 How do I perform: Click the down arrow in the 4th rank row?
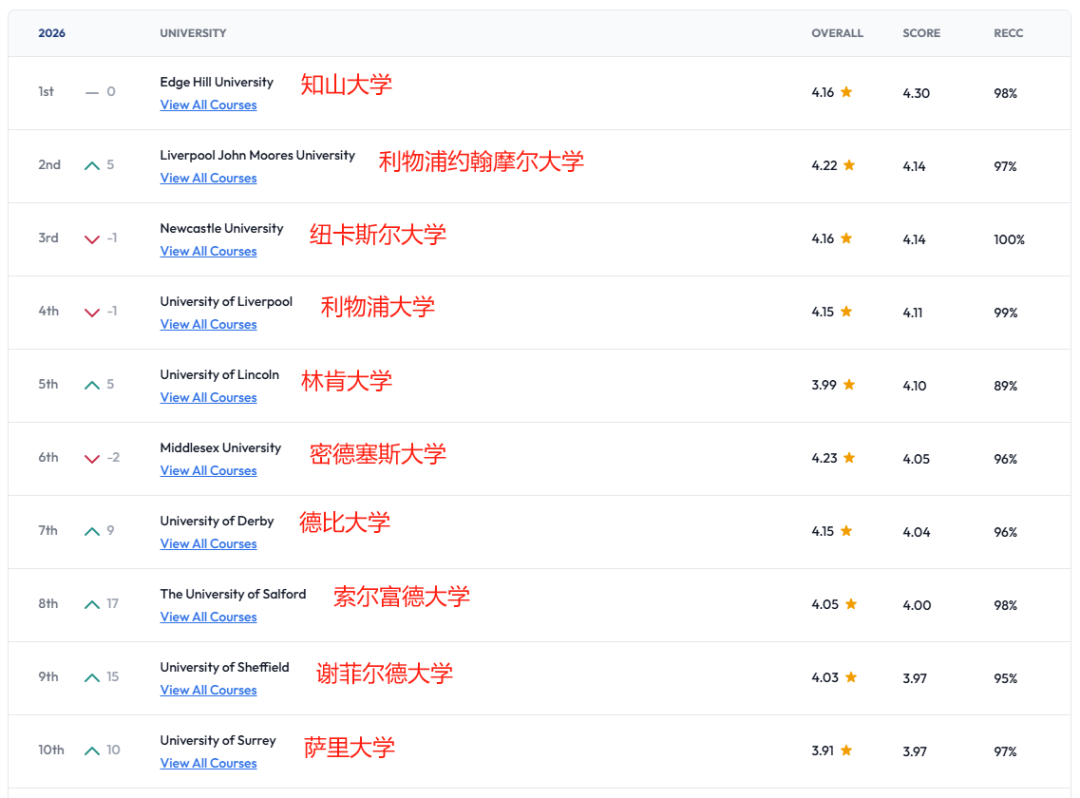click(92, 312)
